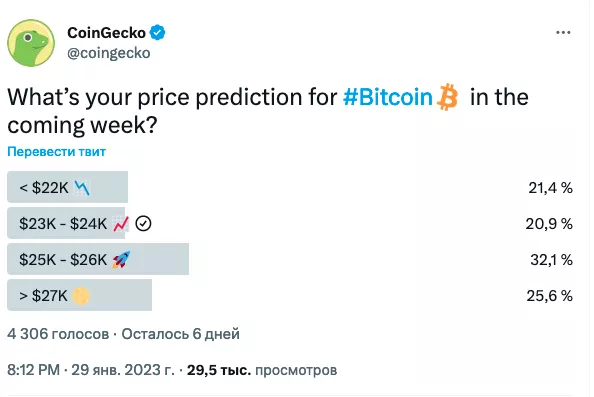Open the @coingecko handle
This screenshot has height=397, width=594.
coord(109,53)
